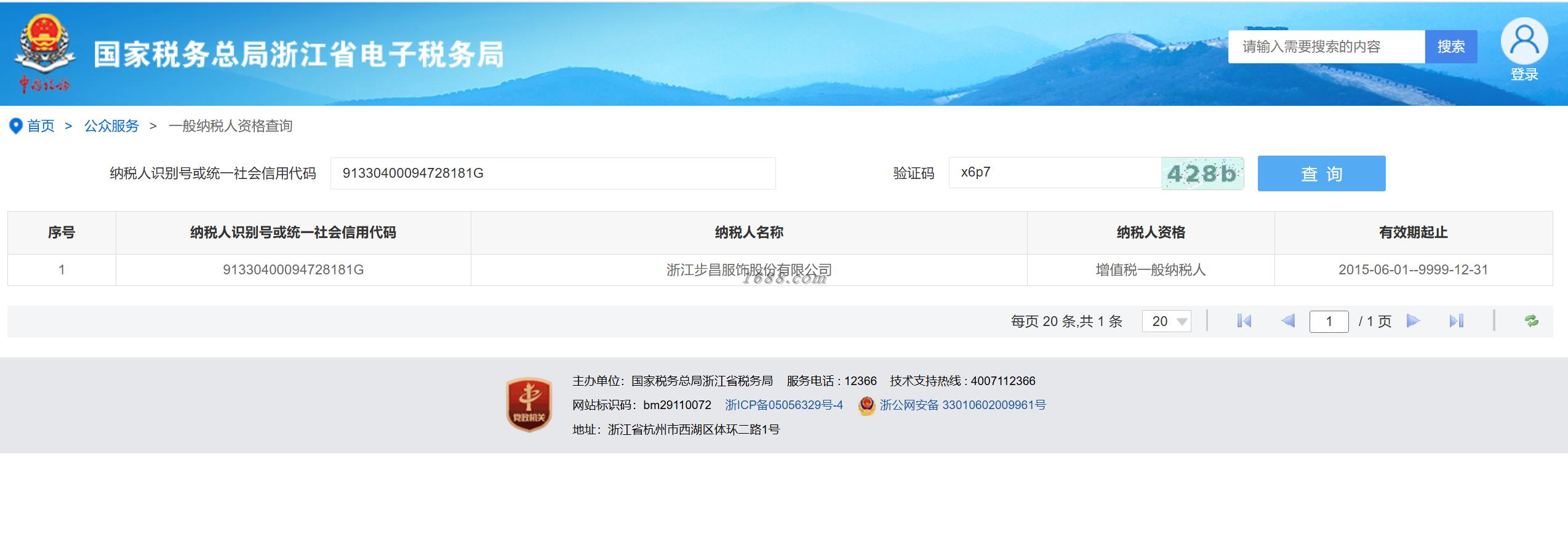Select 2015-06-01--9999-12-31 cell

pyautogui.click(x=1413, y=270)
